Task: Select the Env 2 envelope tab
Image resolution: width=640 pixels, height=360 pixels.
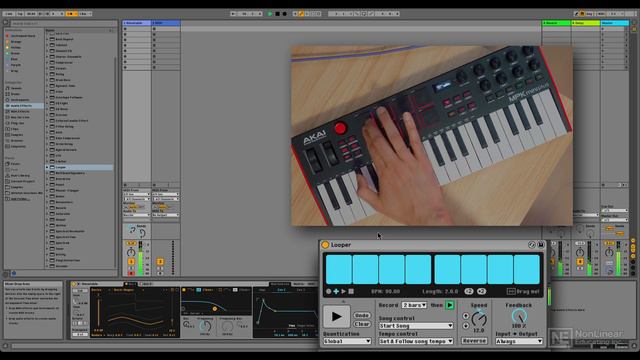Action: coord(281,290)
